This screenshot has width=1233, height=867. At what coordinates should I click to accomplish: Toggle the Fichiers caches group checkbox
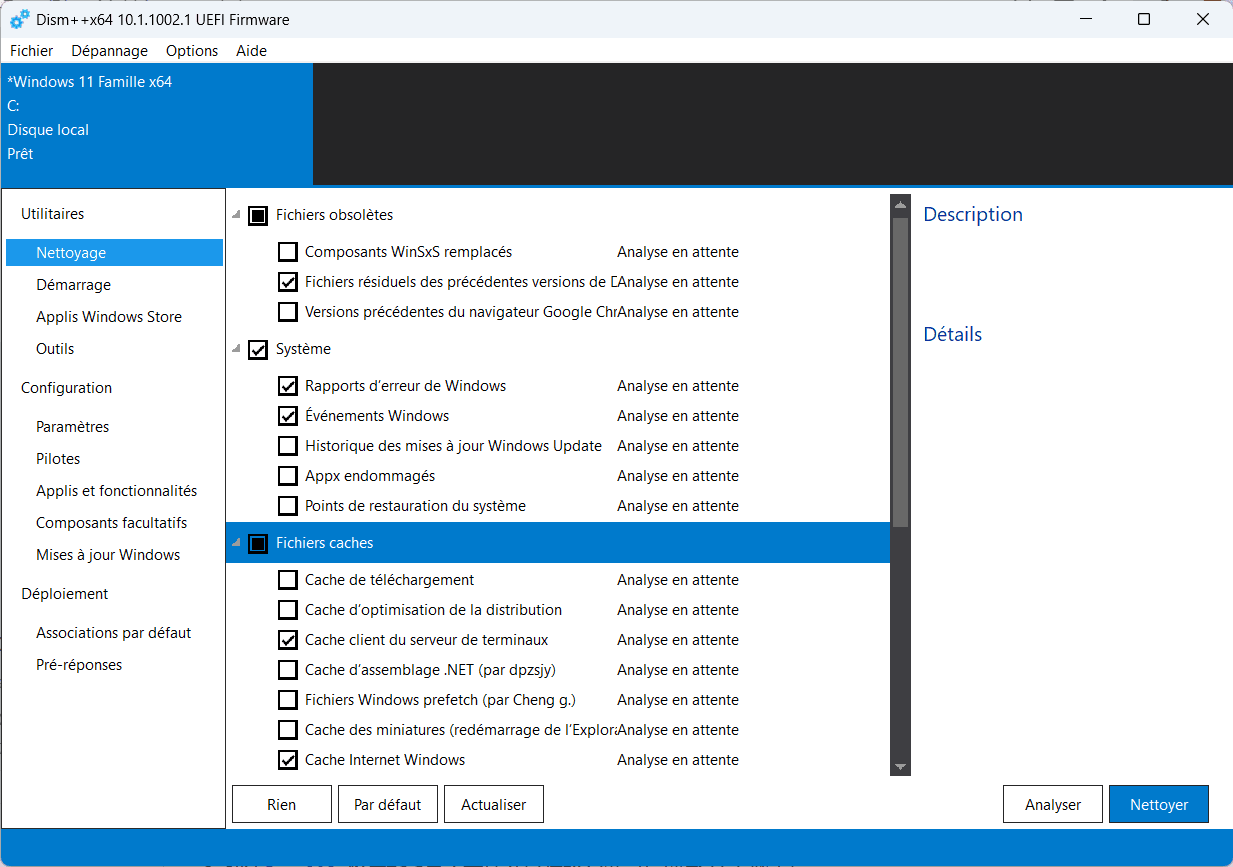coord(258,543)
